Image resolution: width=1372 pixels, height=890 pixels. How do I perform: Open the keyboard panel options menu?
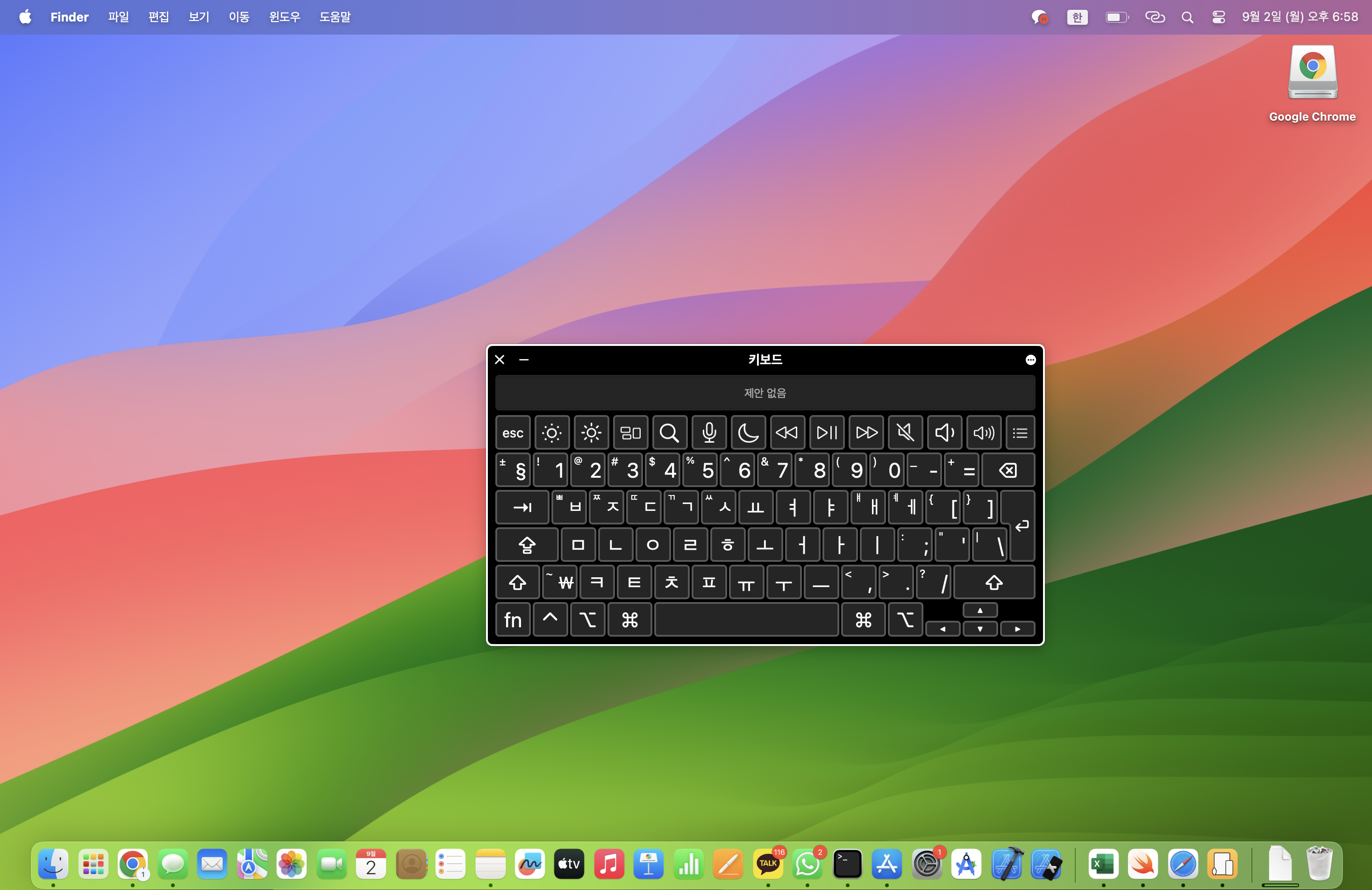[1030, 360]
